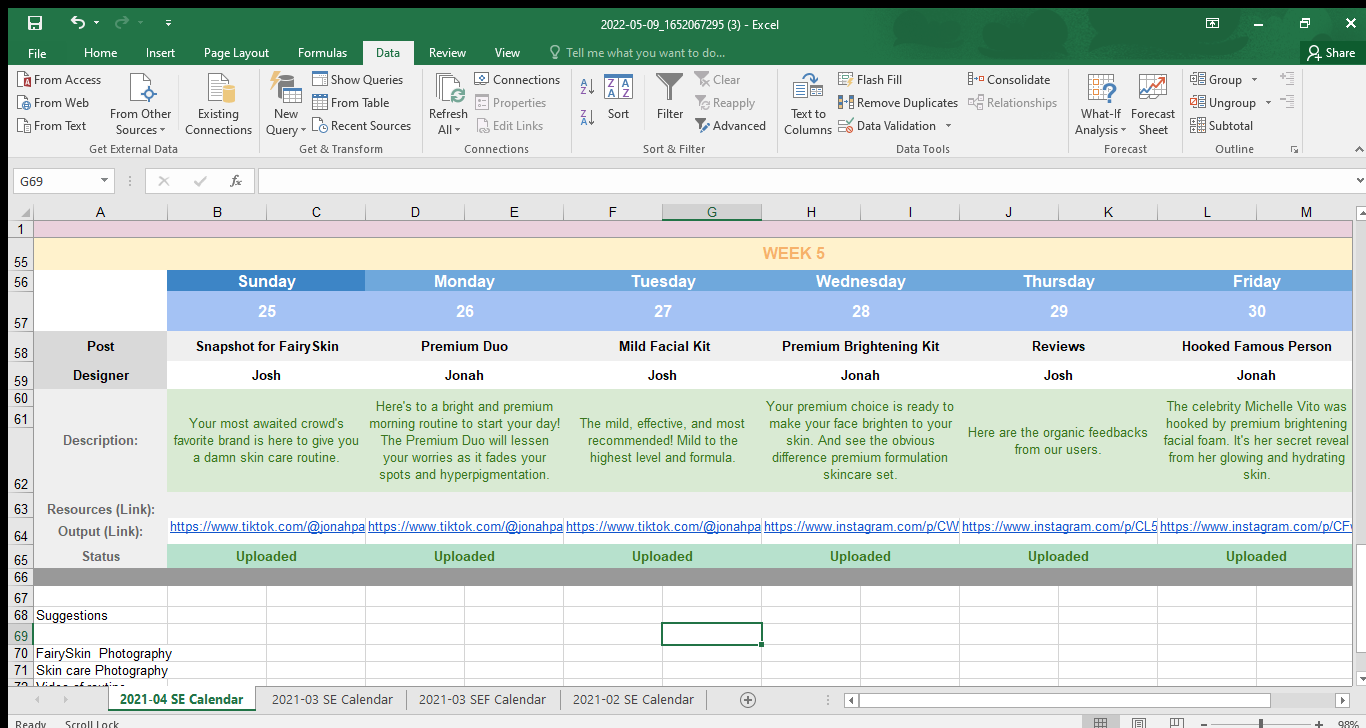This screenshot has height=728, width=1366.
Task: Add a new sheet with plus button
Action: pyautogui.click(x=747, y=700)
